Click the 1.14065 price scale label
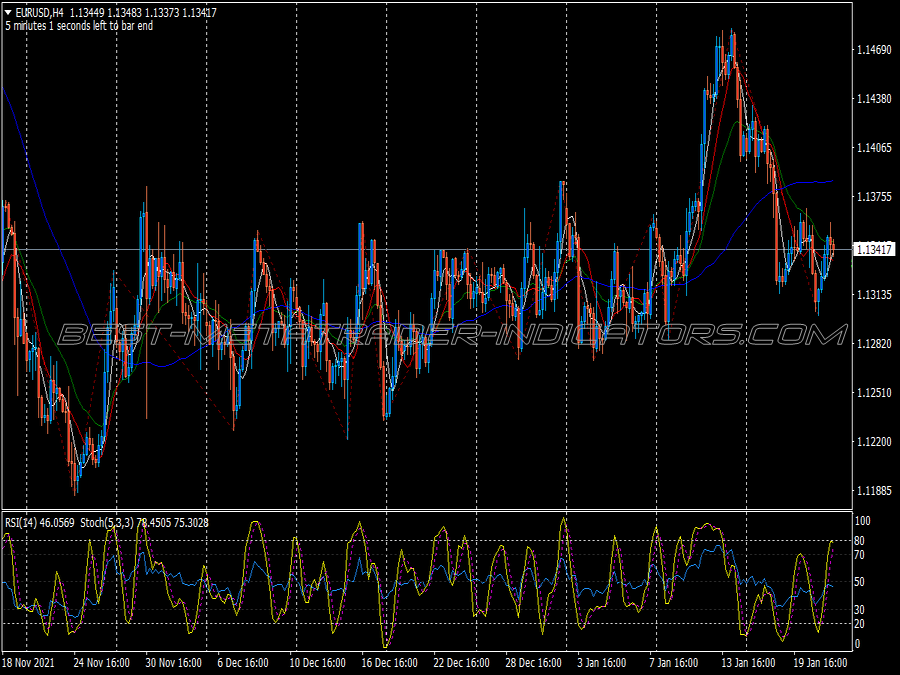 click(874, 148)
